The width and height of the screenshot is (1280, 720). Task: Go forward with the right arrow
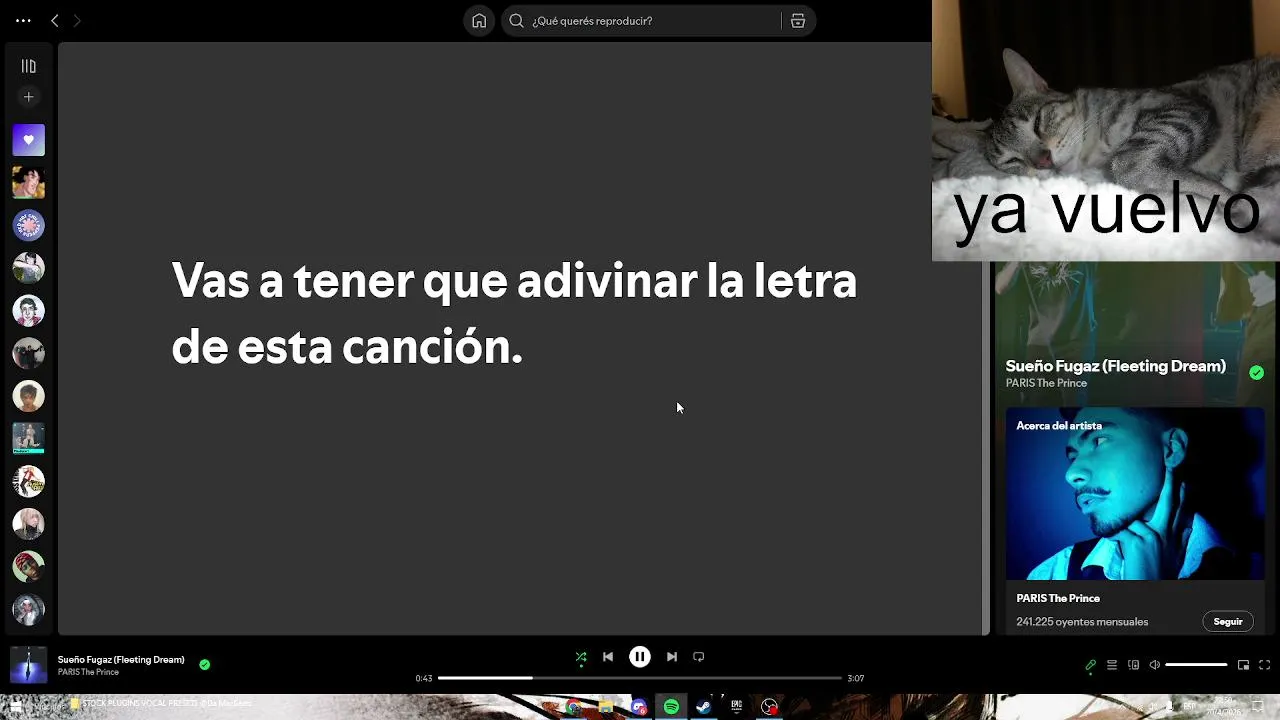click(x=77, y=20)
